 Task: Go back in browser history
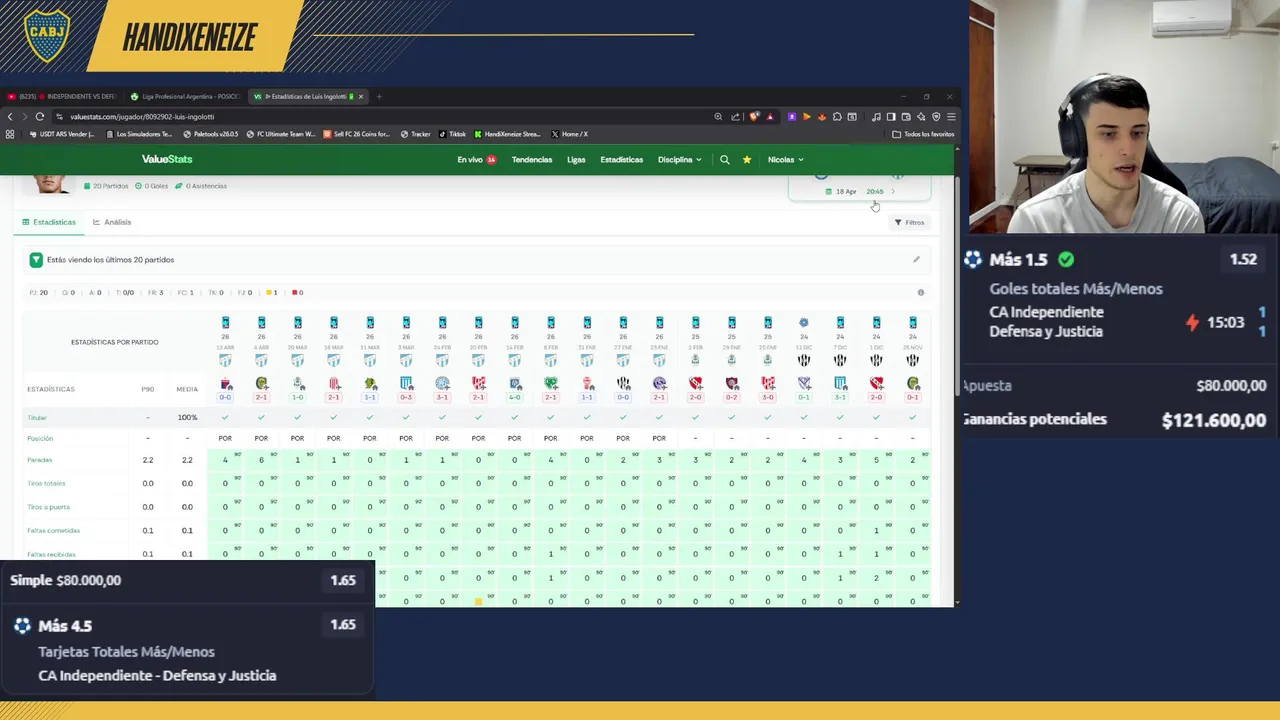click(x=10, y=116)
